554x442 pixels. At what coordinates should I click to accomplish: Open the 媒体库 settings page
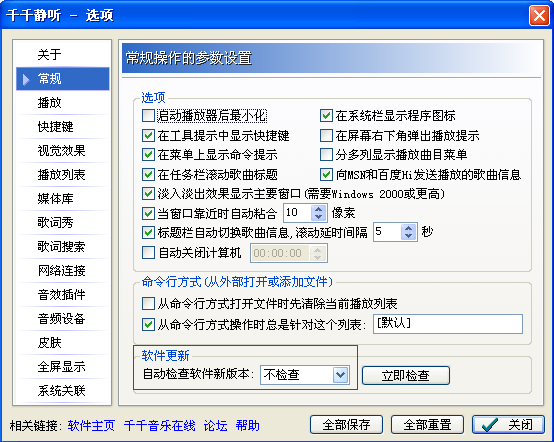[63, 199]
